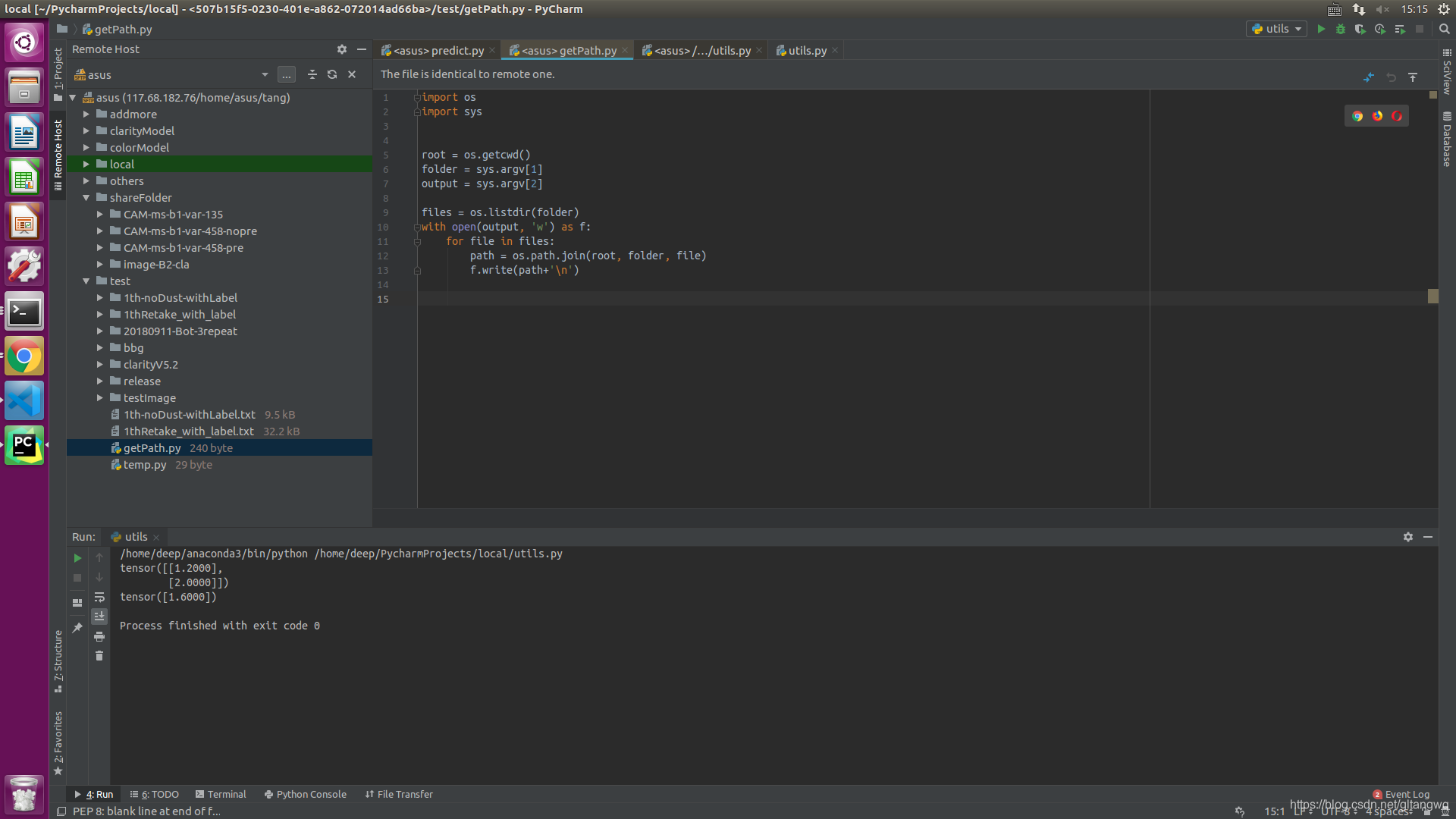Expand the colorModel folder
Screen dimensions: 1456x819
(x=86, y=148)
